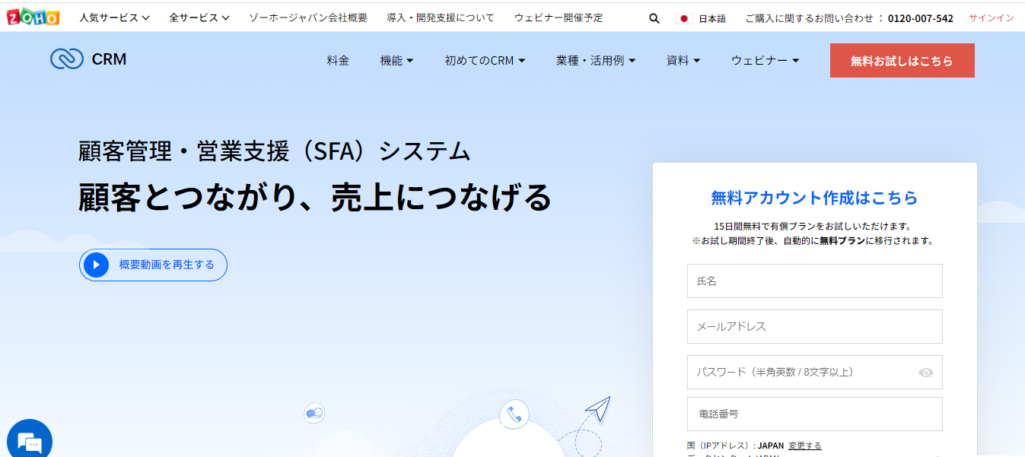This screenshot has height=457, width=1025.
Task: Open the 機能 menu
Action: 397,61
